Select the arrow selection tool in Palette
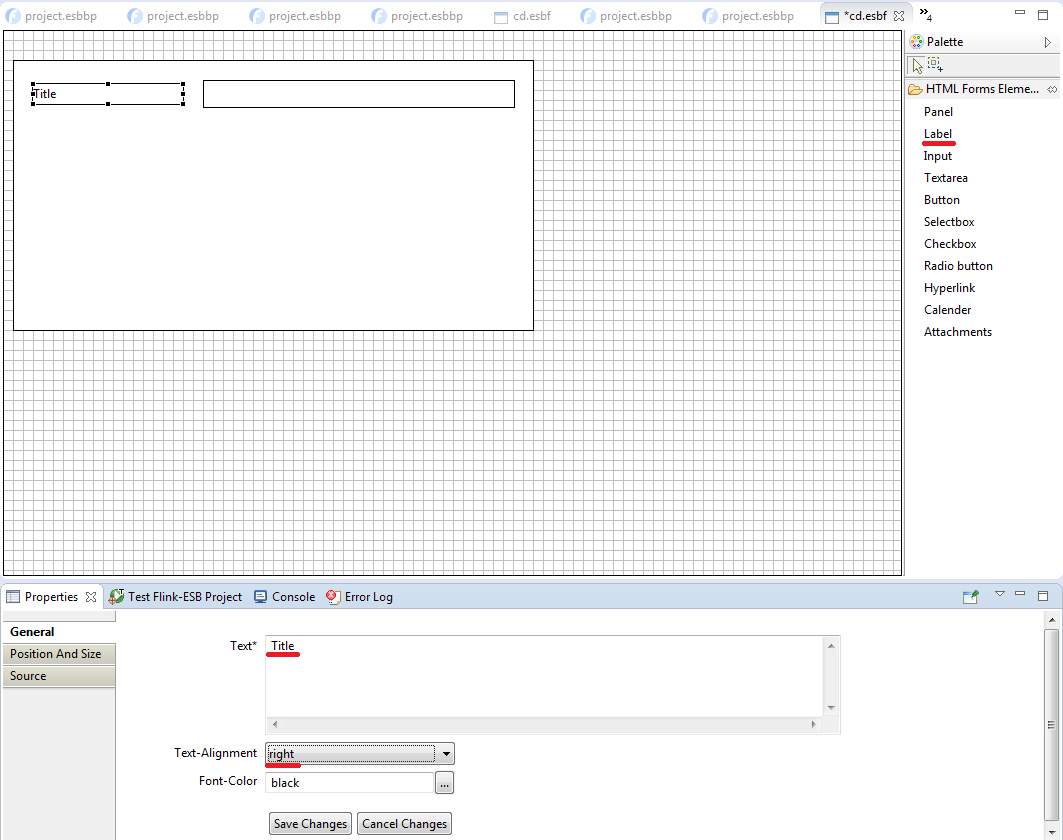 (x=917, y=66)
